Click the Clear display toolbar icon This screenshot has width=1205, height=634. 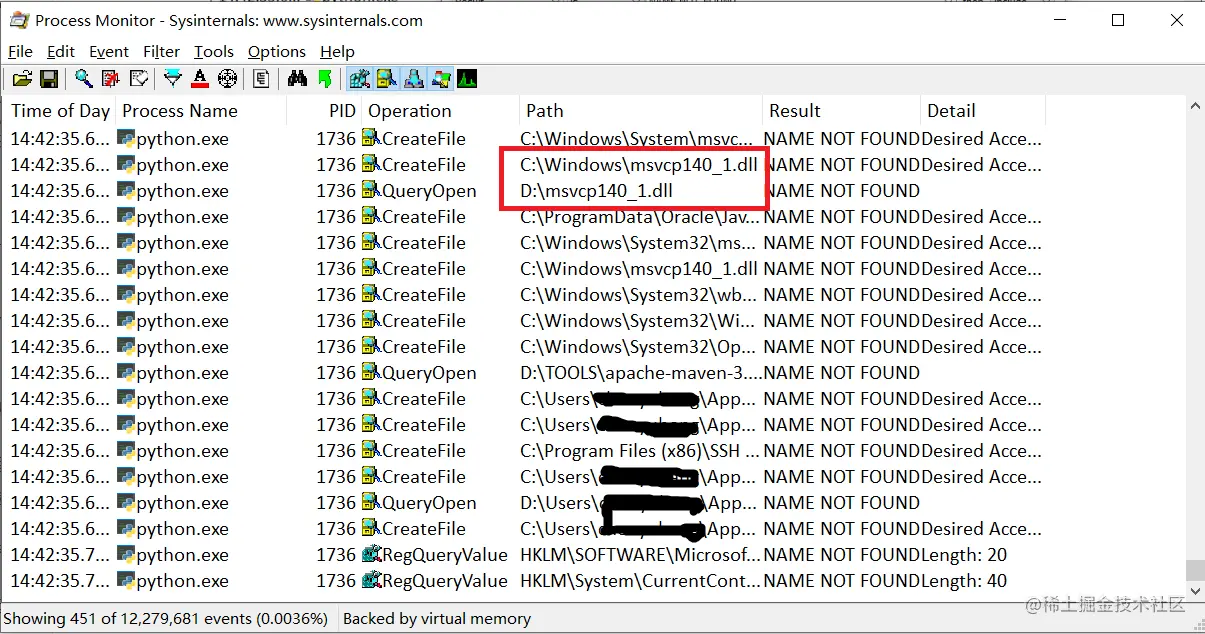click(x=138, y=78)
